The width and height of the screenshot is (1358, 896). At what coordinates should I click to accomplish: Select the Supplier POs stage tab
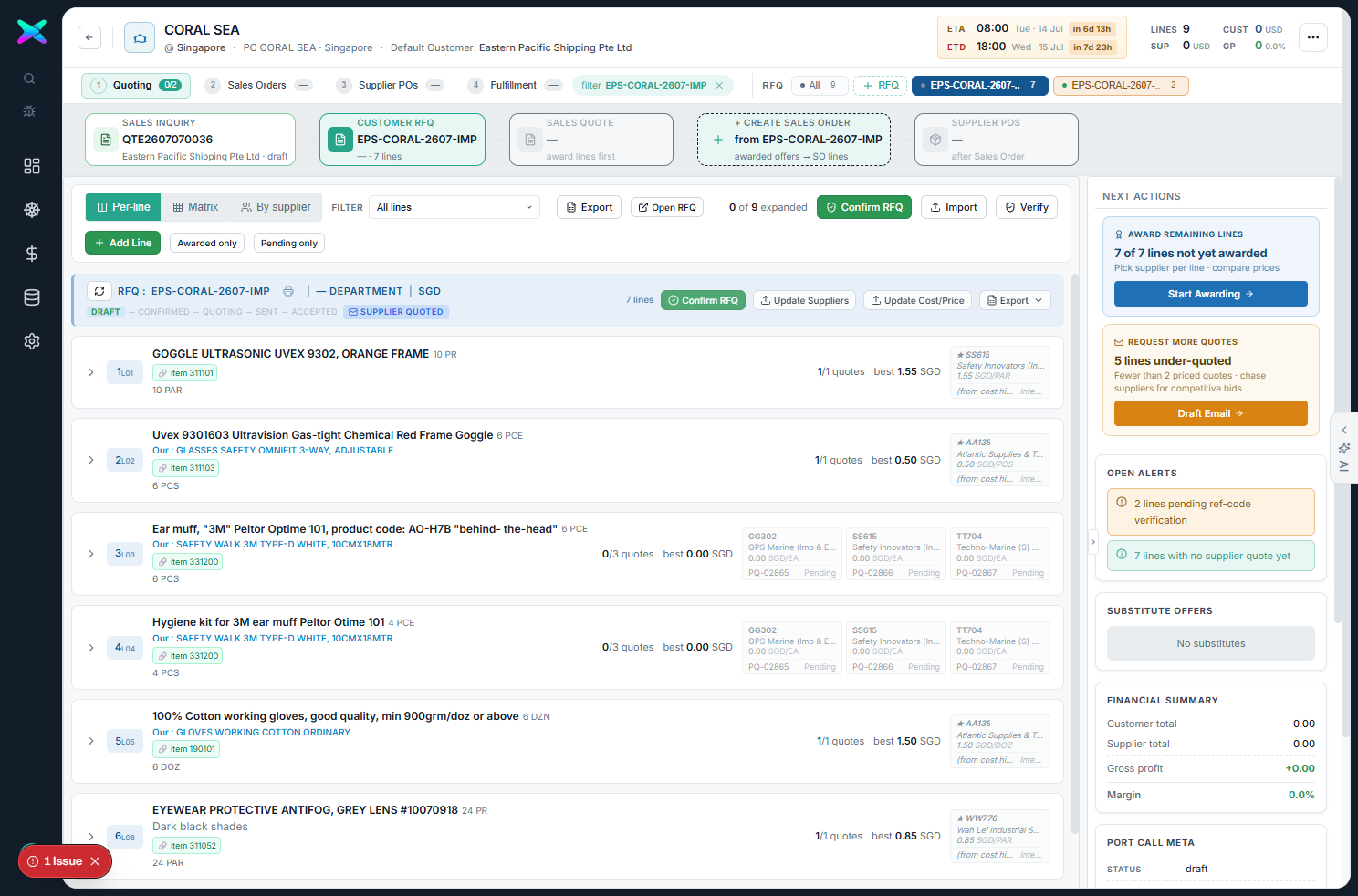(390, 85)
